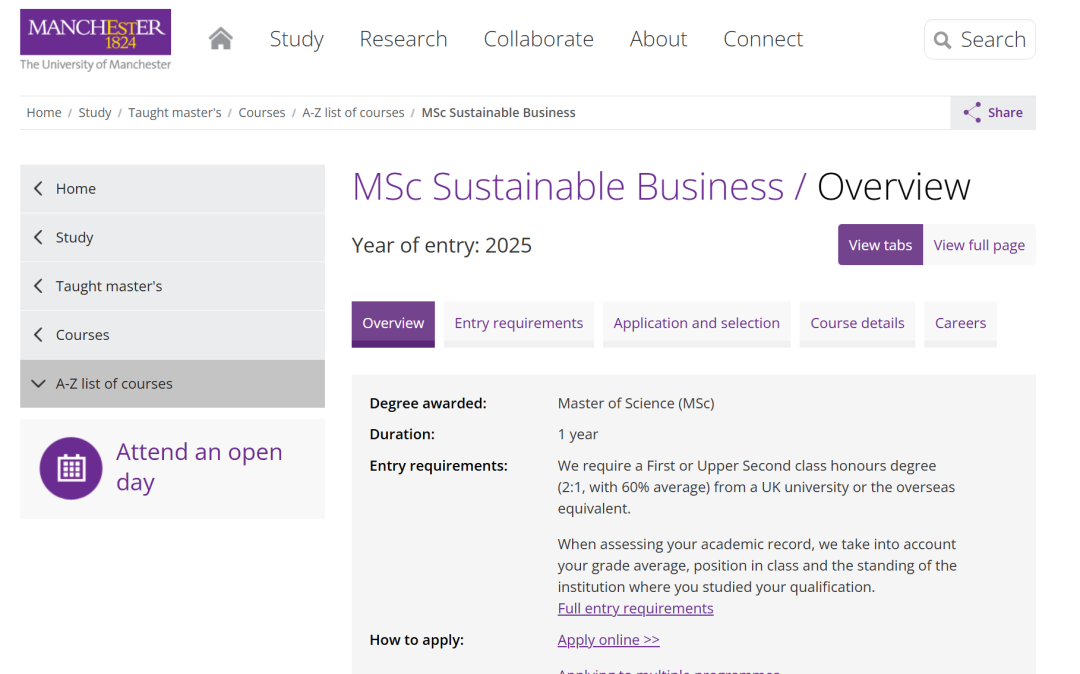Viewport: 1080px width, 674px height.
Task: Switch to Application and selection tab
Action: (x=696, y=324)
